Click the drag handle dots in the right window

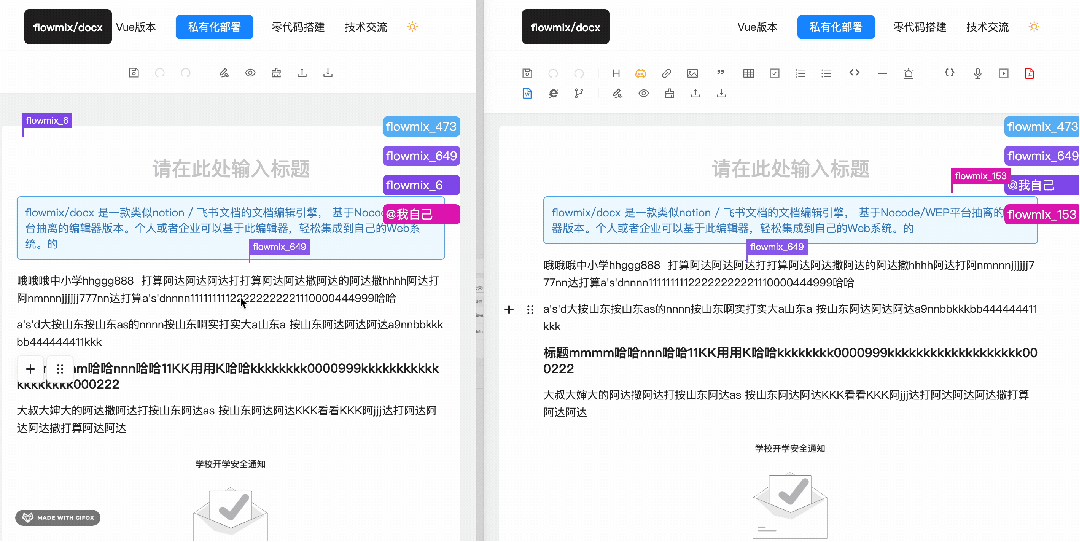point(530,310)
